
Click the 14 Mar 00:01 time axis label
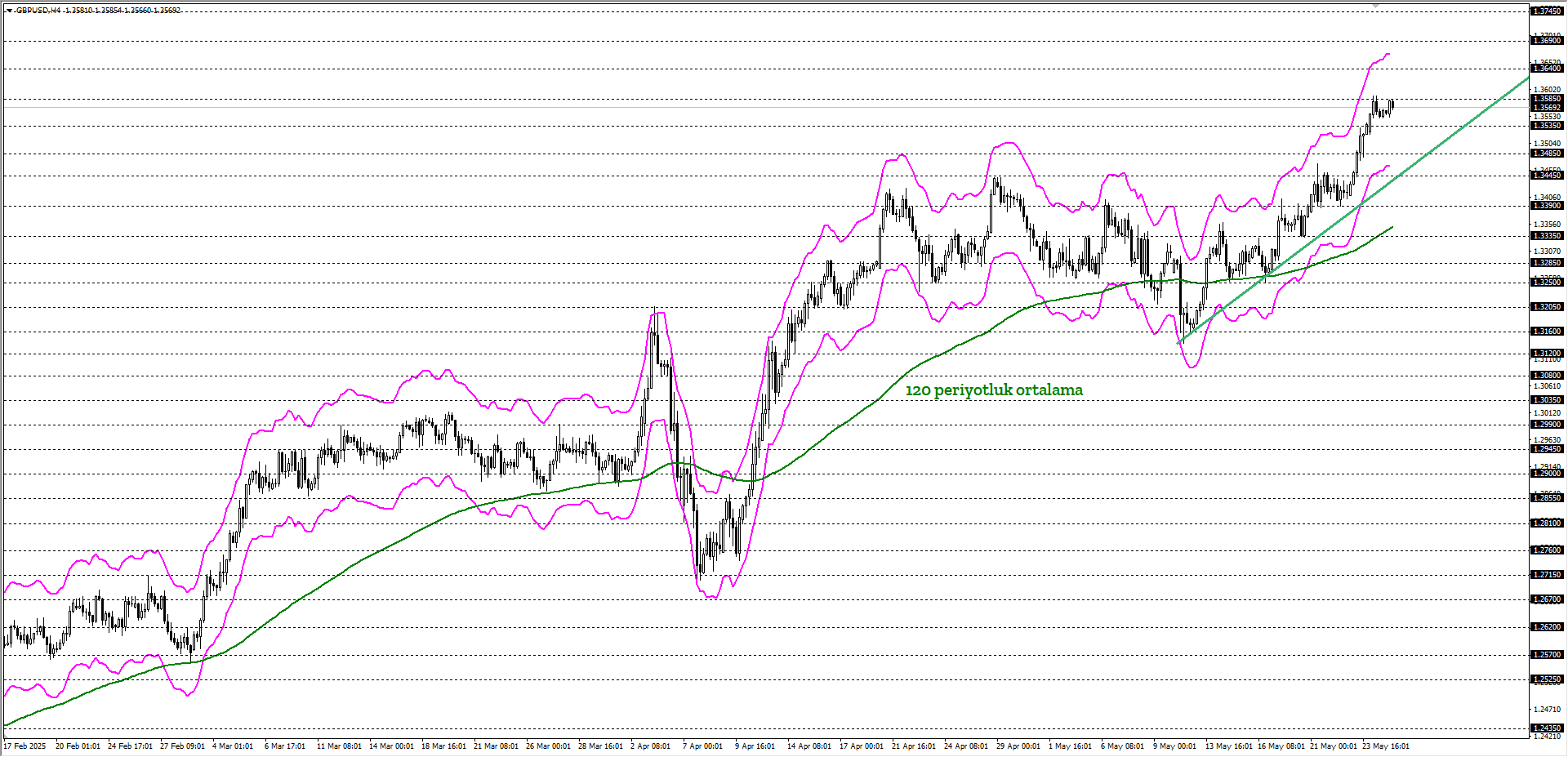pos(392,746)
